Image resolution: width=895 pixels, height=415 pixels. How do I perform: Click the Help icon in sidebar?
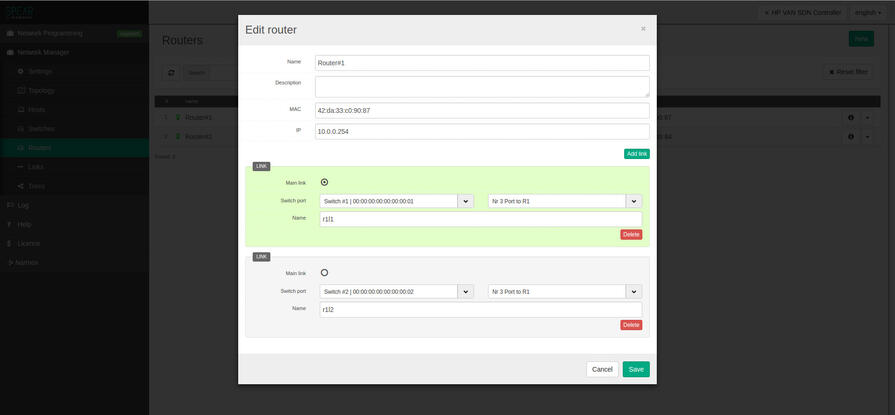pyautogui.click(x=10, y=224)
